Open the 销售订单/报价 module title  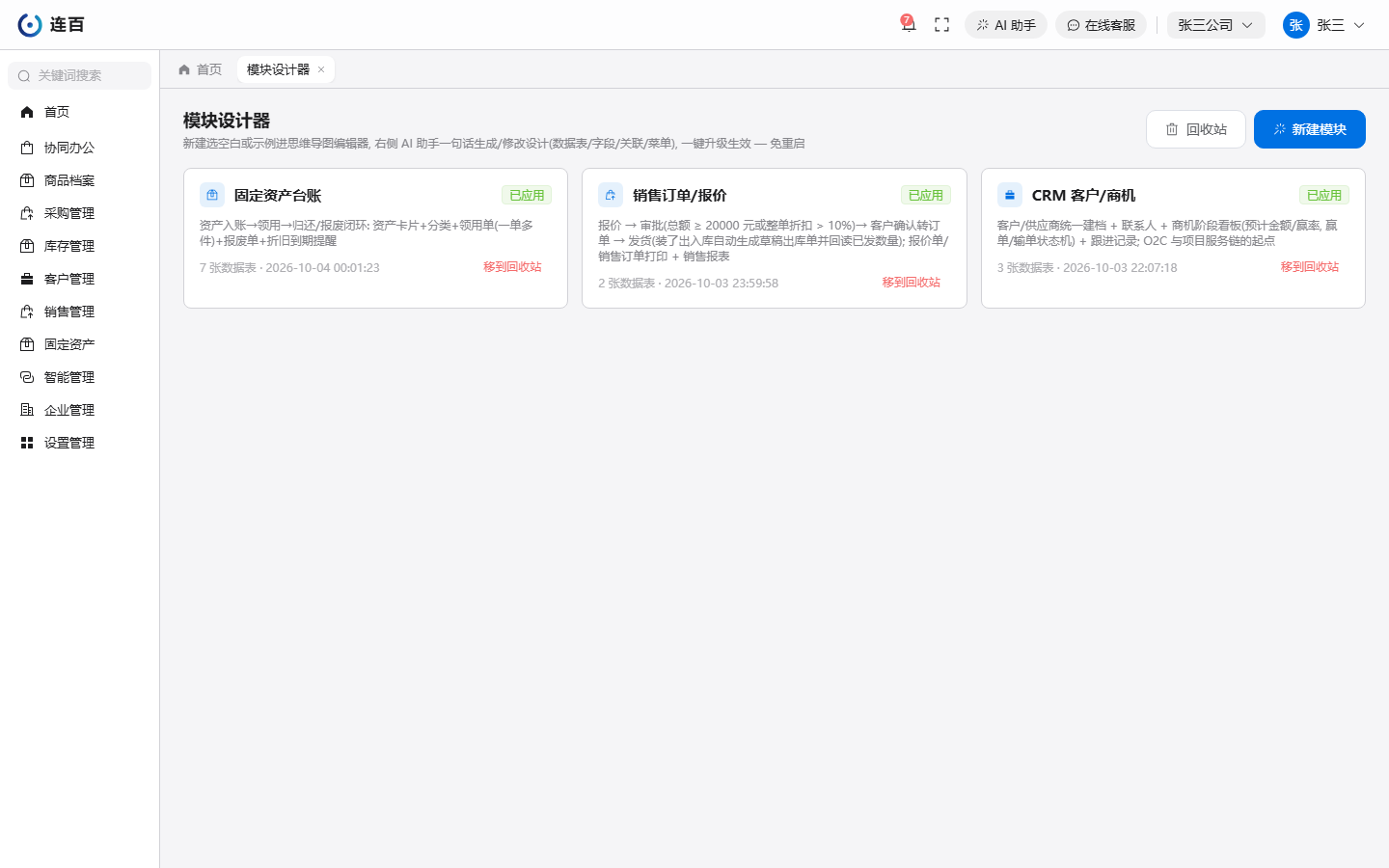(x=680, y=195)
